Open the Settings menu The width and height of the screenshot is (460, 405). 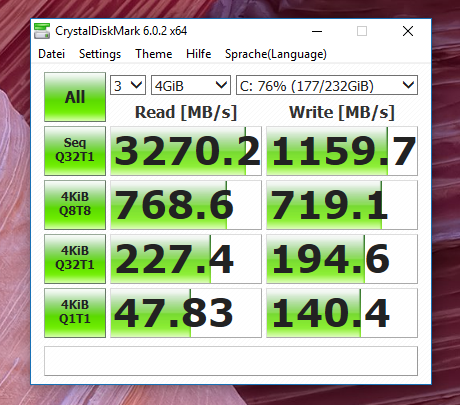pyautogui.click(x=100, y=54)
